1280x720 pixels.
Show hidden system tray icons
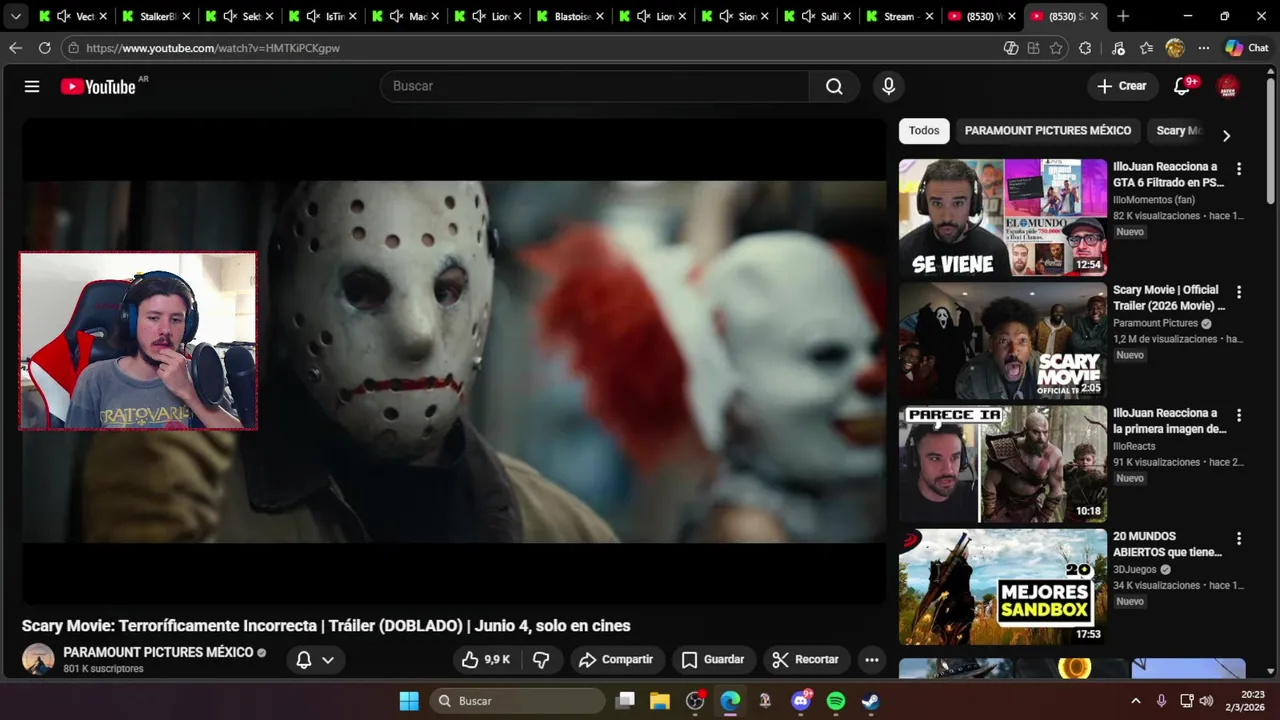1135,701
